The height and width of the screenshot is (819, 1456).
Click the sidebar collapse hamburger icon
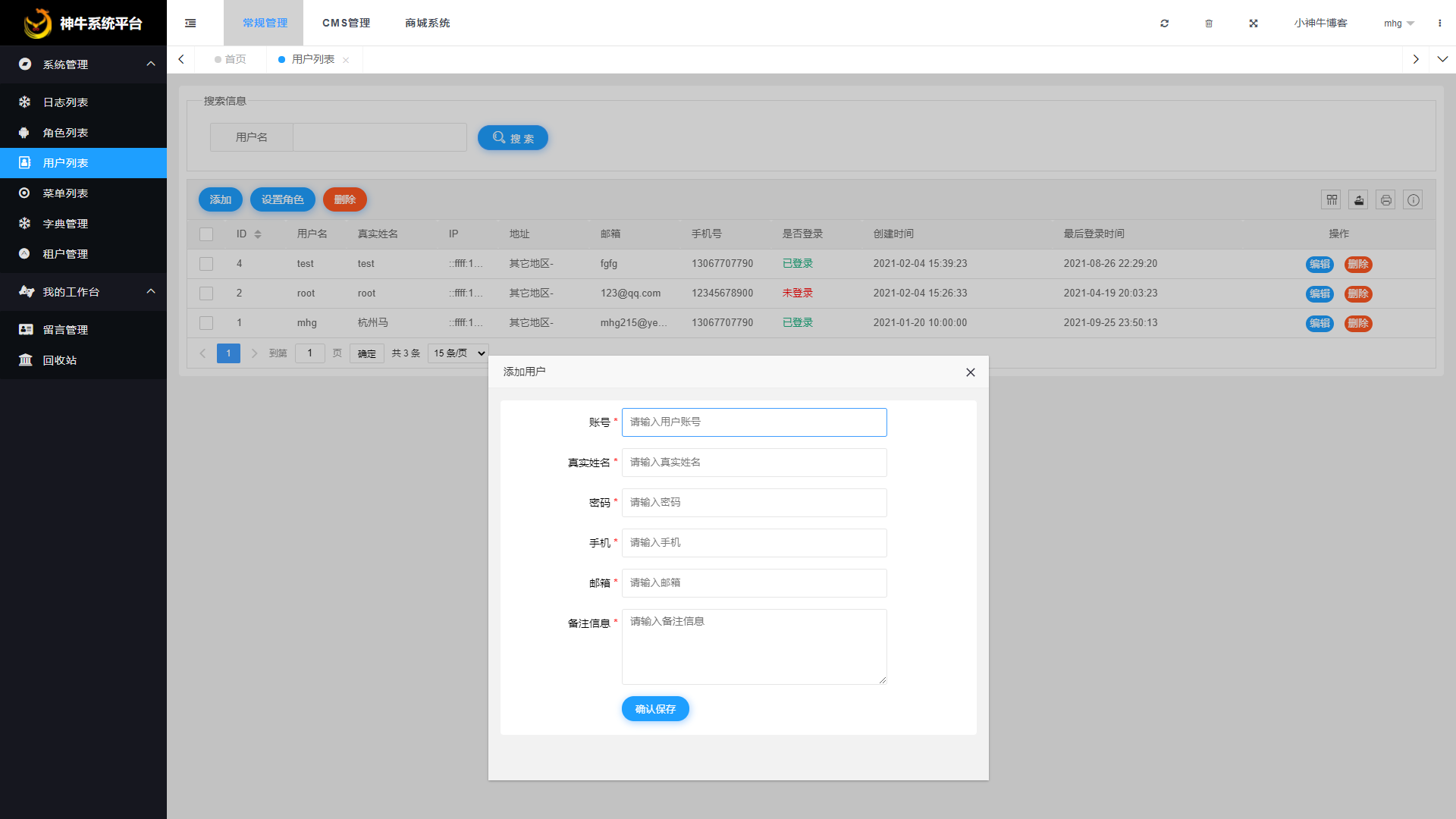pyautogui.click(x=190, y=23)
